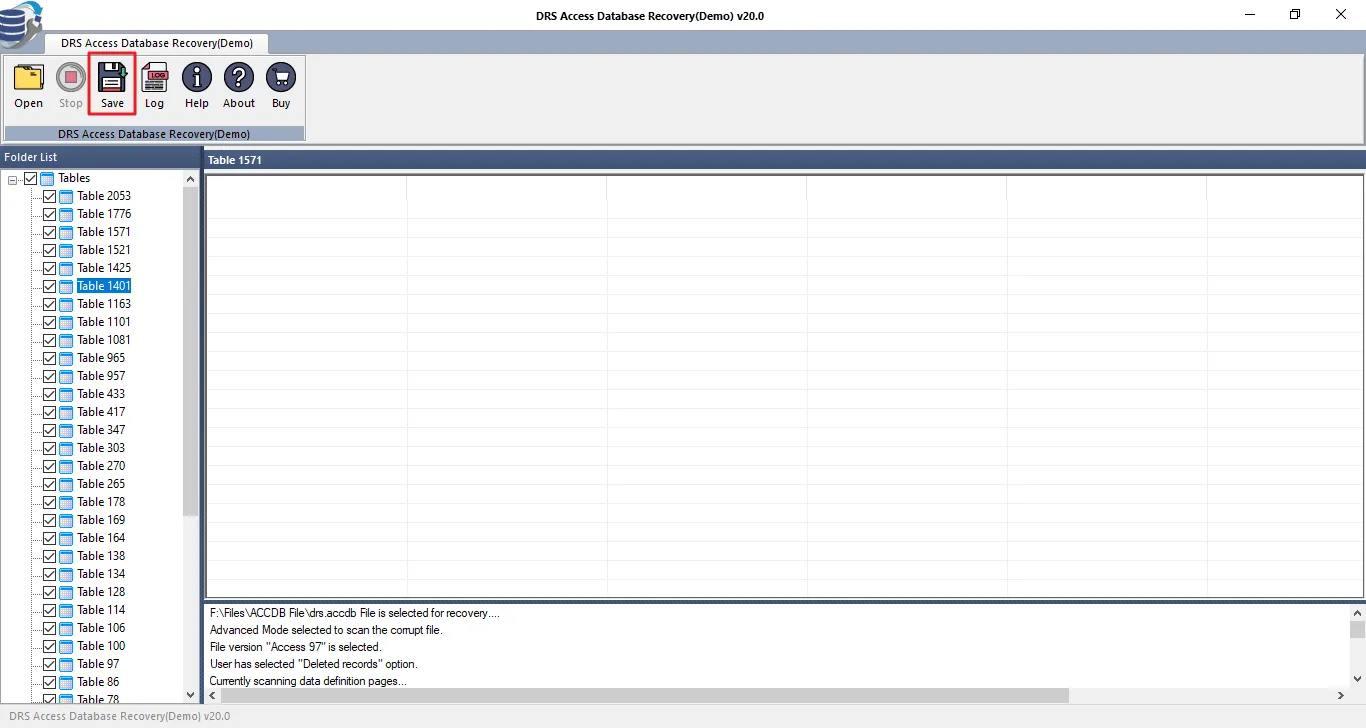This screenshot has width=1366, height=728.
Task: Toggle the Table 1401 checkbox
Action: pyautogui.click(x=49, y=286)
